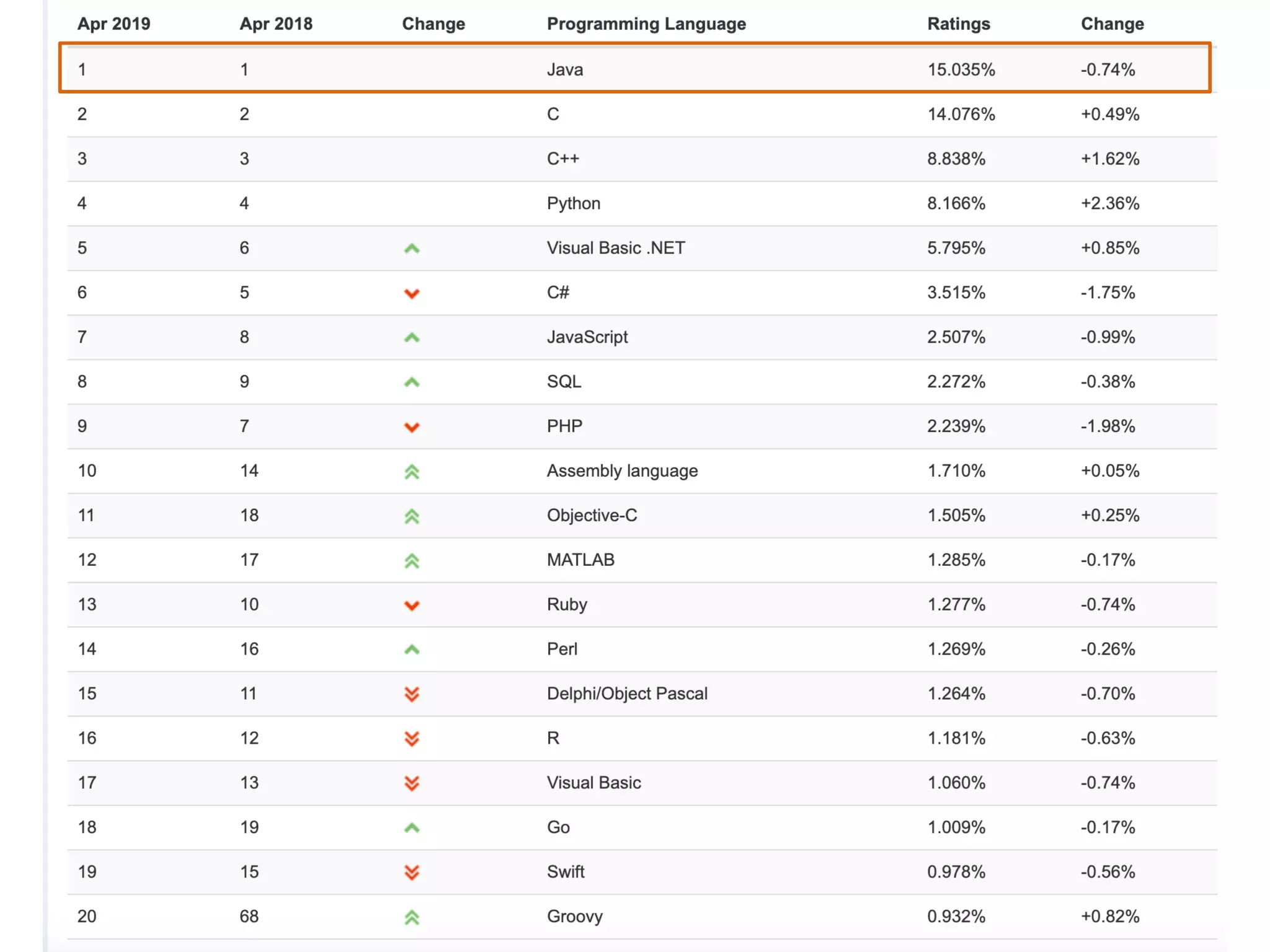Click the 14.076% rating for C
The image size is (1270, 952).
[x=961, y=114]
